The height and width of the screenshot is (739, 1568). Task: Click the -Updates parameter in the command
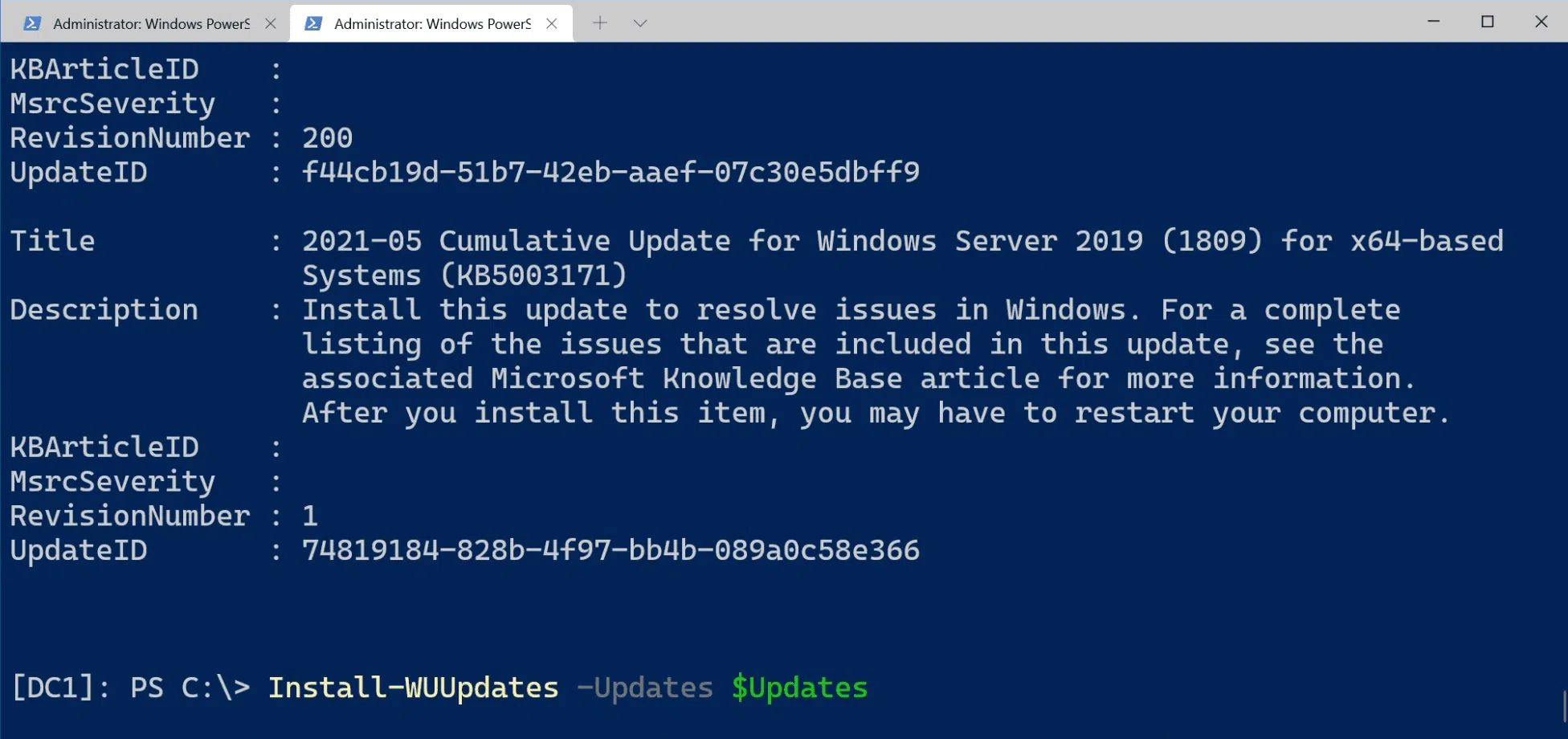click(x=645, y=688)
